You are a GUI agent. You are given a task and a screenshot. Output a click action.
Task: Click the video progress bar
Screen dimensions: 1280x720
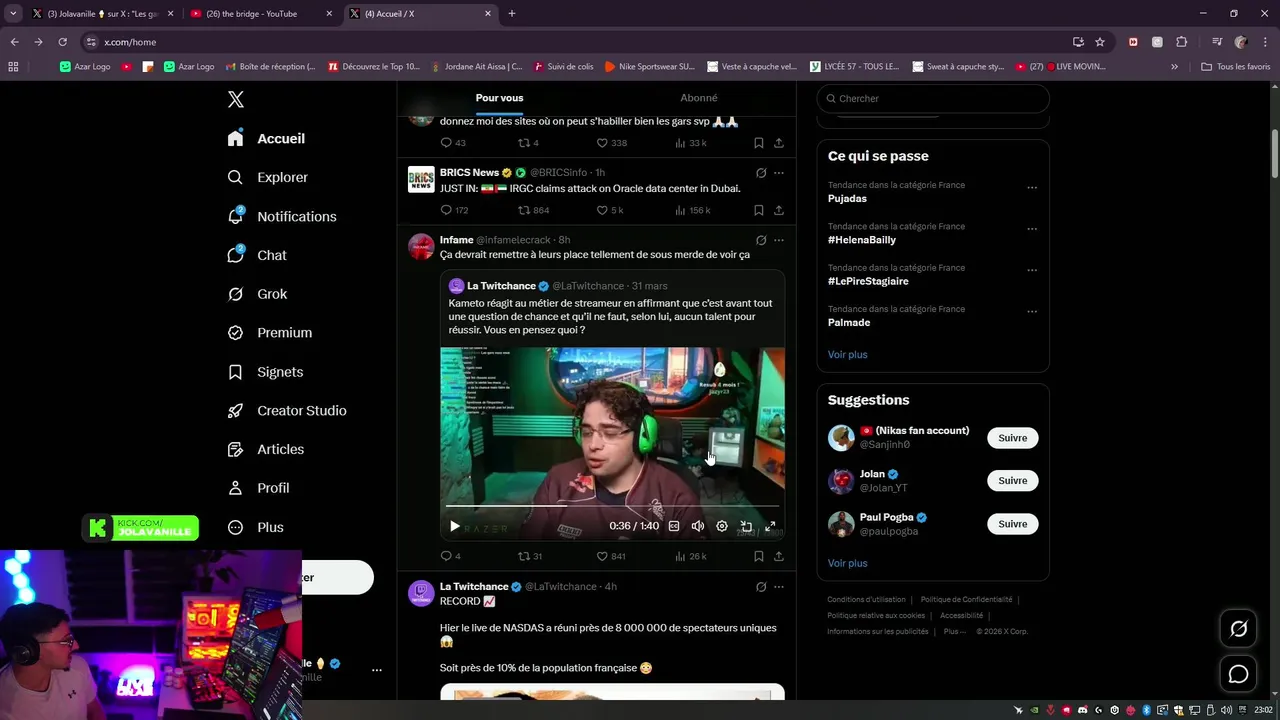612,507
